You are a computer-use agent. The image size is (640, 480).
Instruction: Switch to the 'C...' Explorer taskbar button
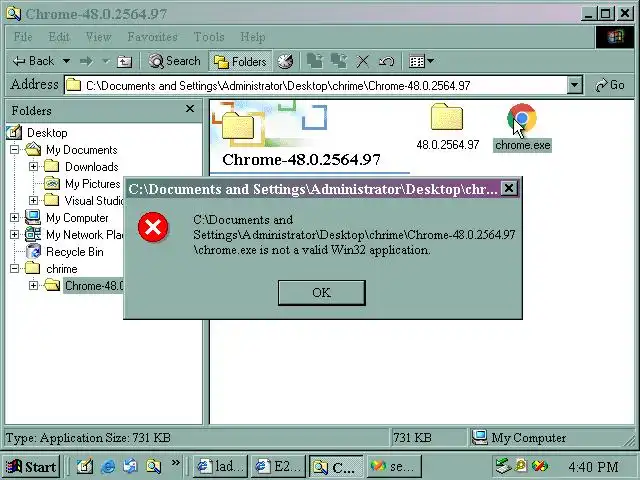336,467
